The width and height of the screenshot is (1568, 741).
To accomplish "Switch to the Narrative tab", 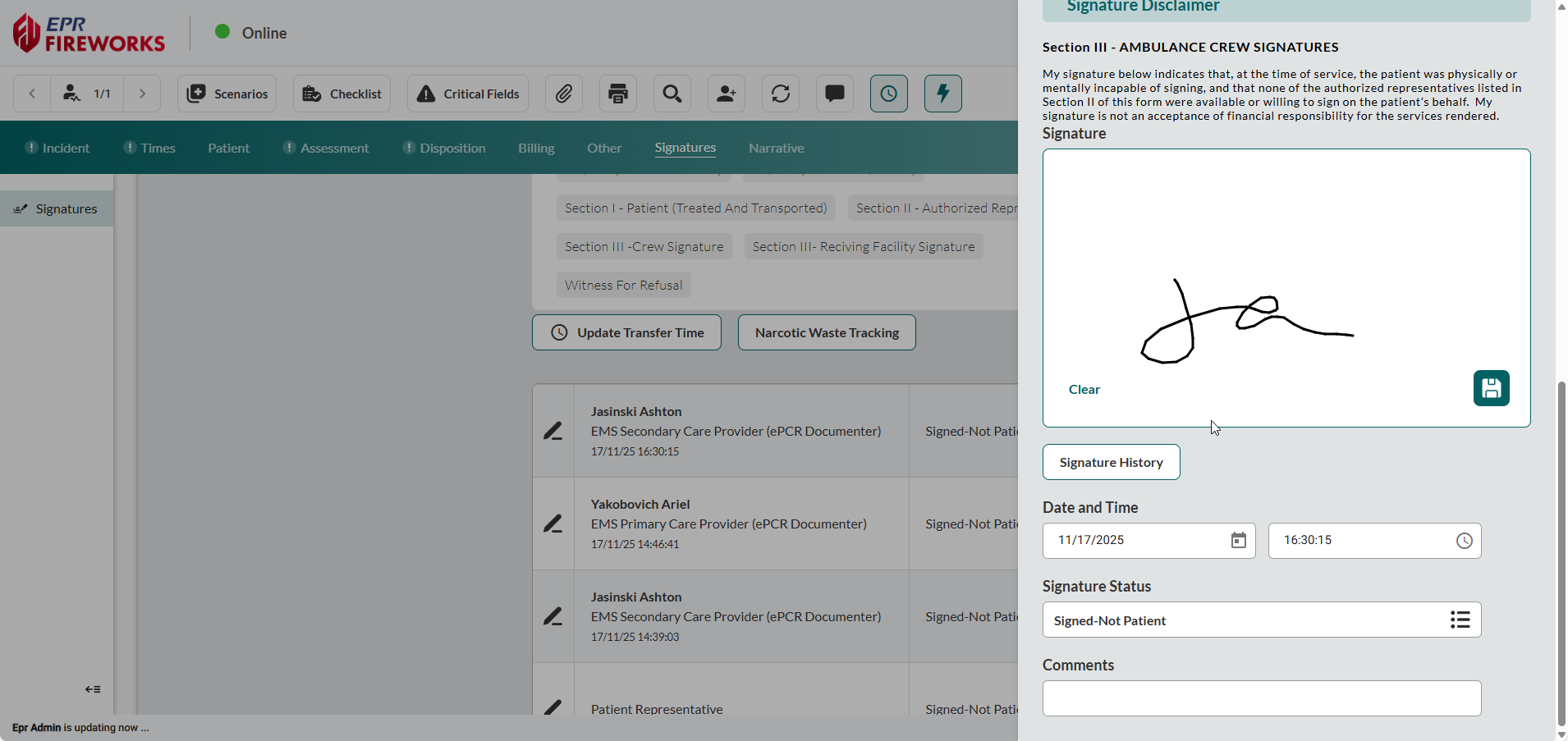I will coord(776,149).
